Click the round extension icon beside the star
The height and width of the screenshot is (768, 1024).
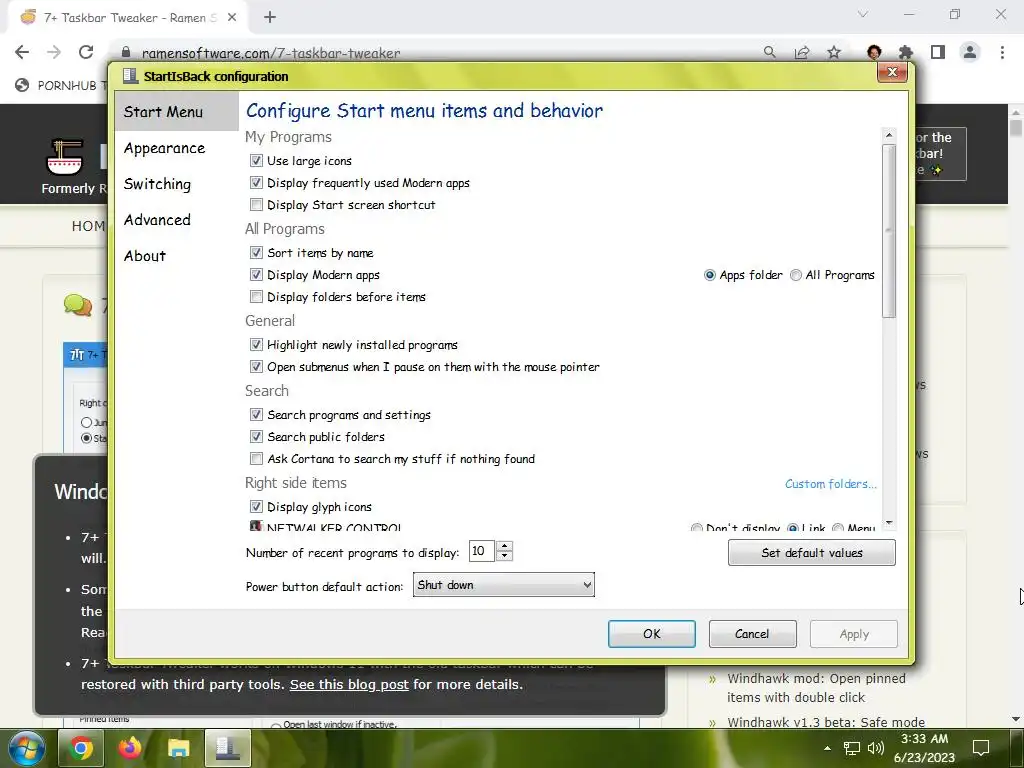click(x=874, y=52)
